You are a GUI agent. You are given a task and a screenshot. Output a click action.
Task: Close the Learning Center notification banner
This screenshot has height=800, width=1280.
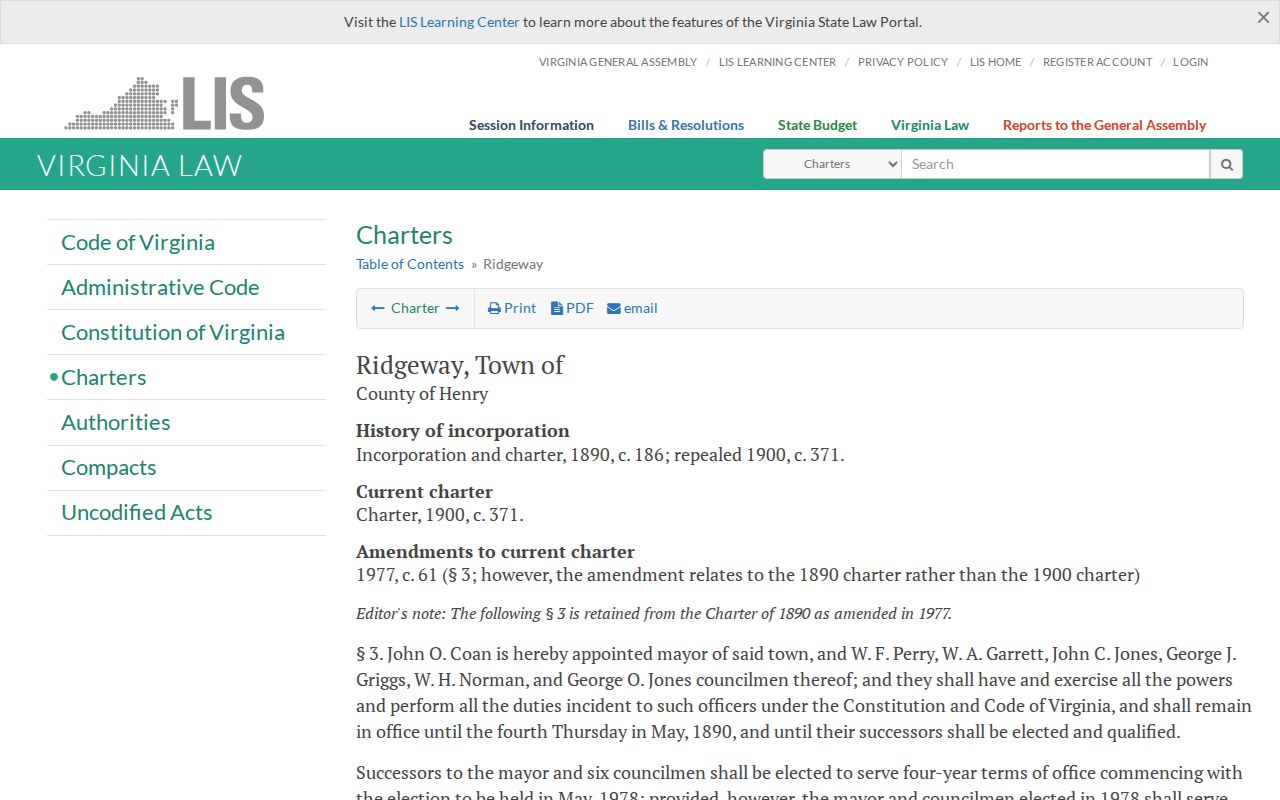click(x=1263, y=18)
